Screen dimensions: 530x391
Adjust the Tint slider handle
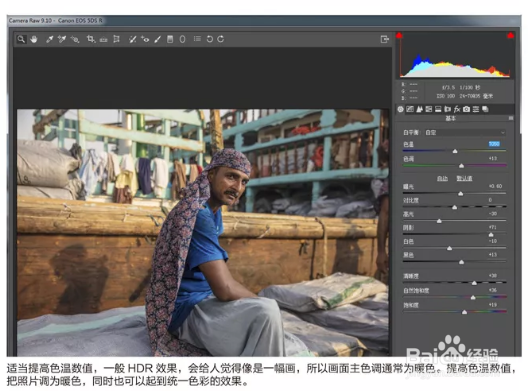(x=461, y=166)
